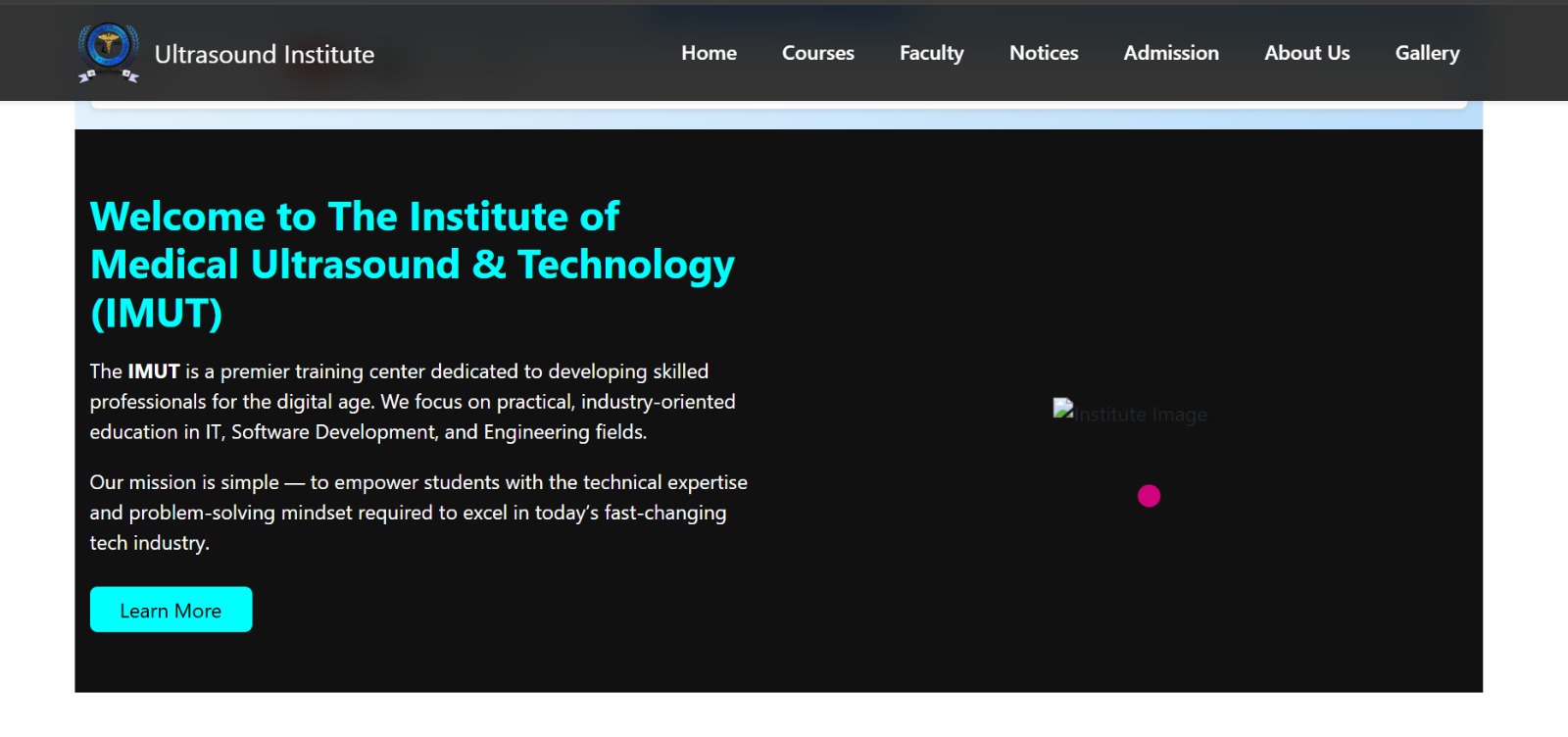
Task: Open the About Us page
Action: coord(1306,53)
